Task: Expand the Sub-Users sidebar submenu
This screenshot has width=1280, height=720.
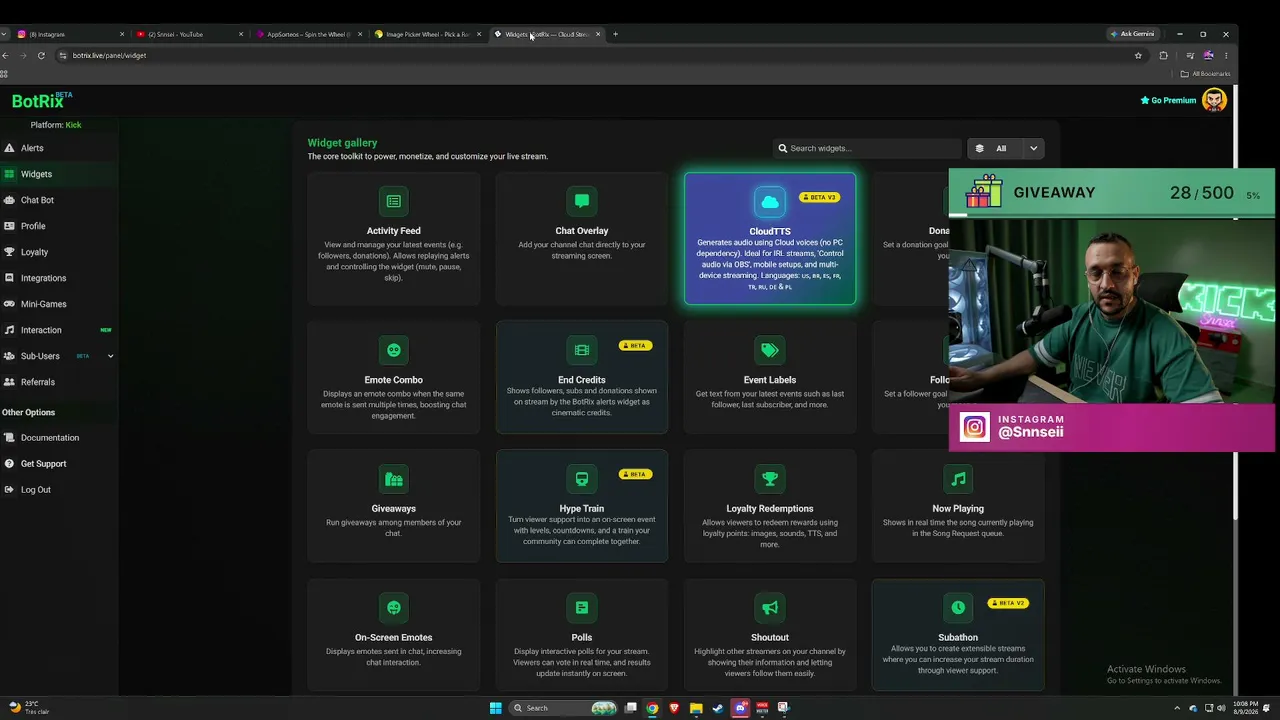Action: pos(110,356)
